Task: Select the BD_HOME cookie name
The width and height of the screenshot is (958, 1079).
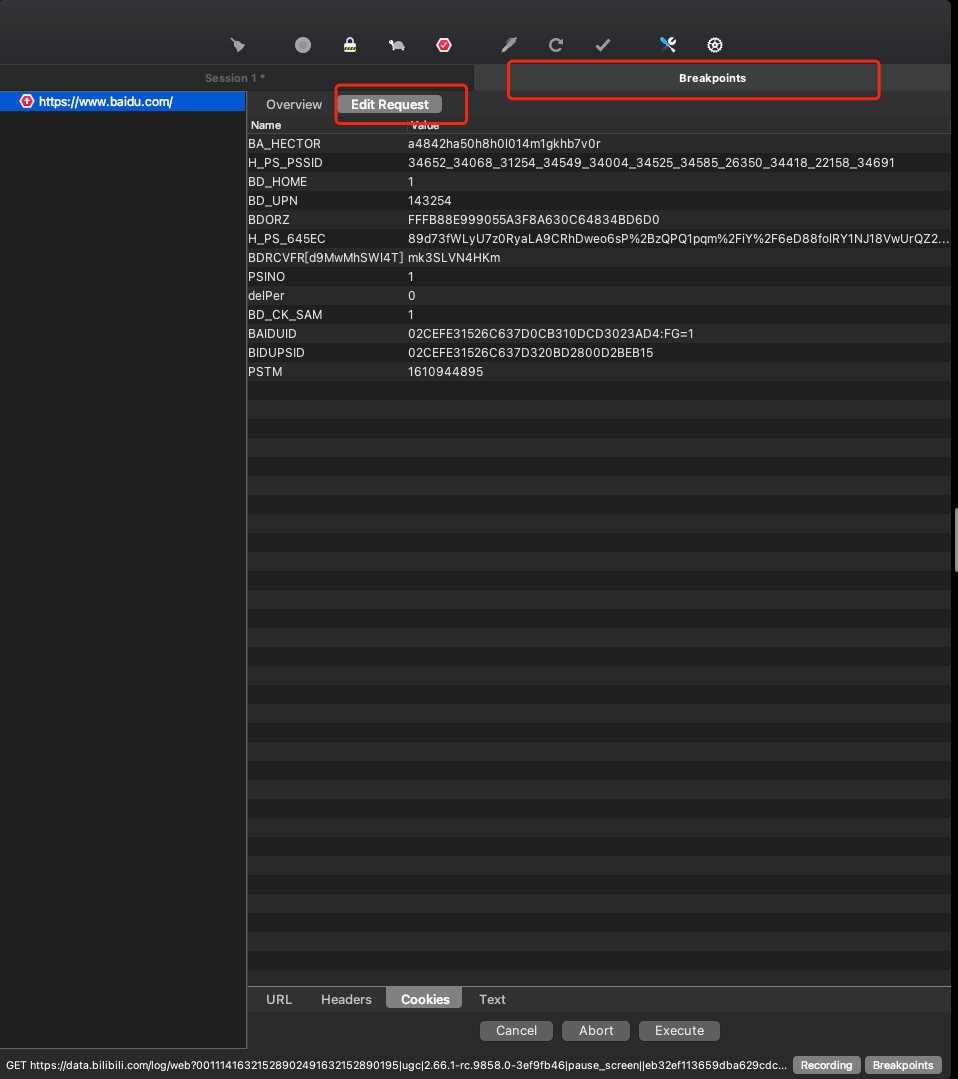Action: (277, 182)
